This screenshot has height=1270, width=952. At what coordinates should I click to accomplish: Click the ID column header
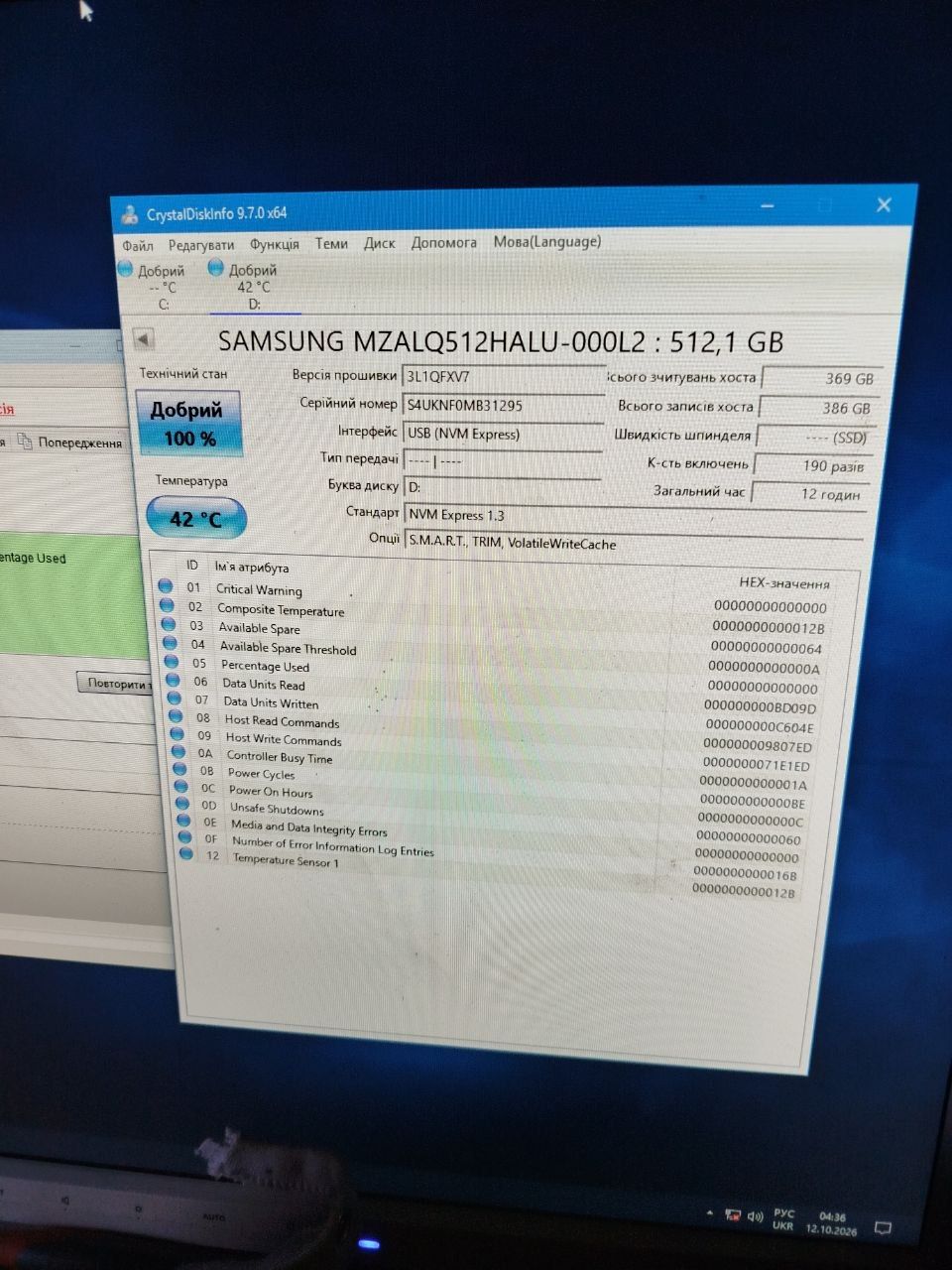click(192, 566)
